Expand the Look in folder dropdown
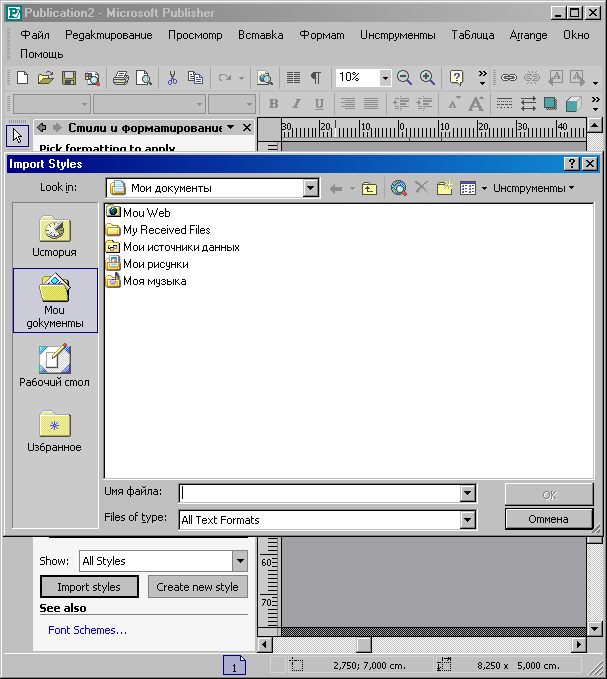This screenshot has height=679, width=607. (x=310, y=188)
